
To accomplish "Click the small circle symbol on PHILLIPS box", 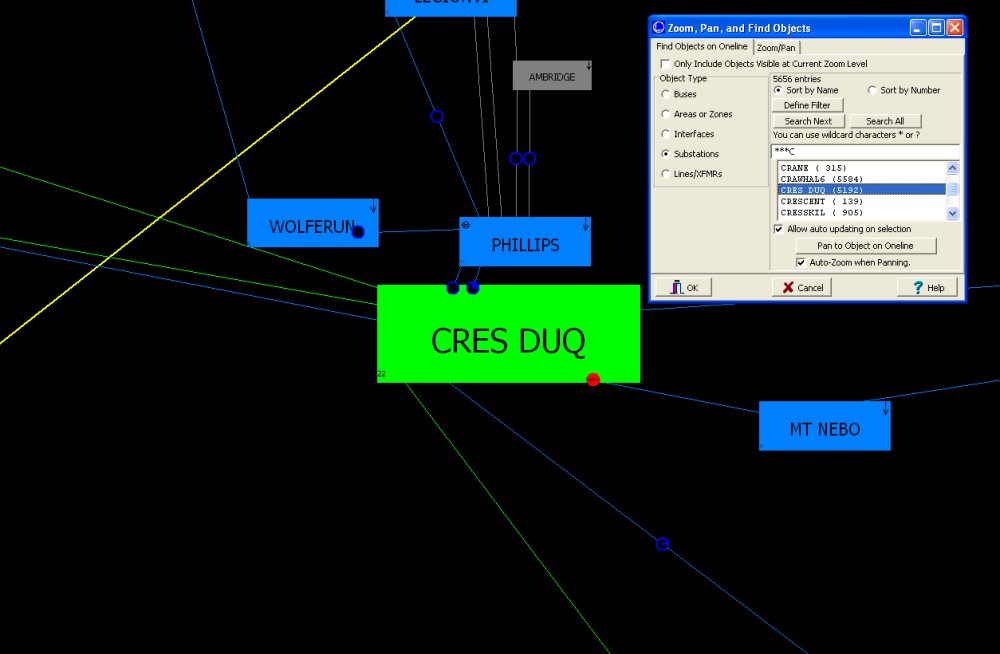I will [x=465, y=225].
